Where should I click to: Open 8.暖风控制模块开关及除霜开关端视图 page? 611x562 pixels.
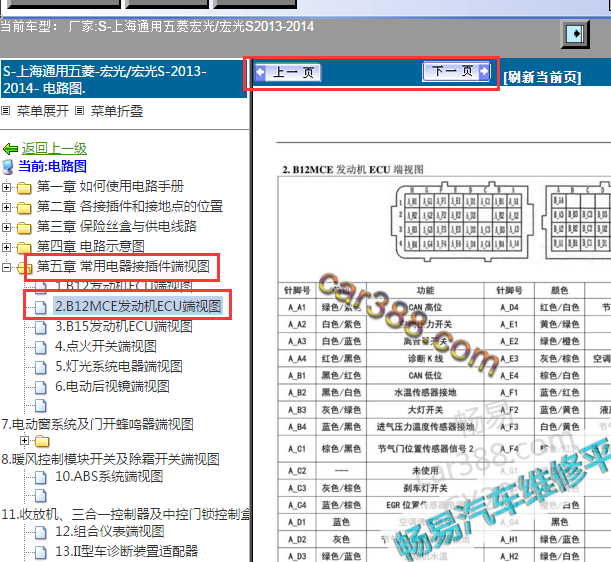110,459
